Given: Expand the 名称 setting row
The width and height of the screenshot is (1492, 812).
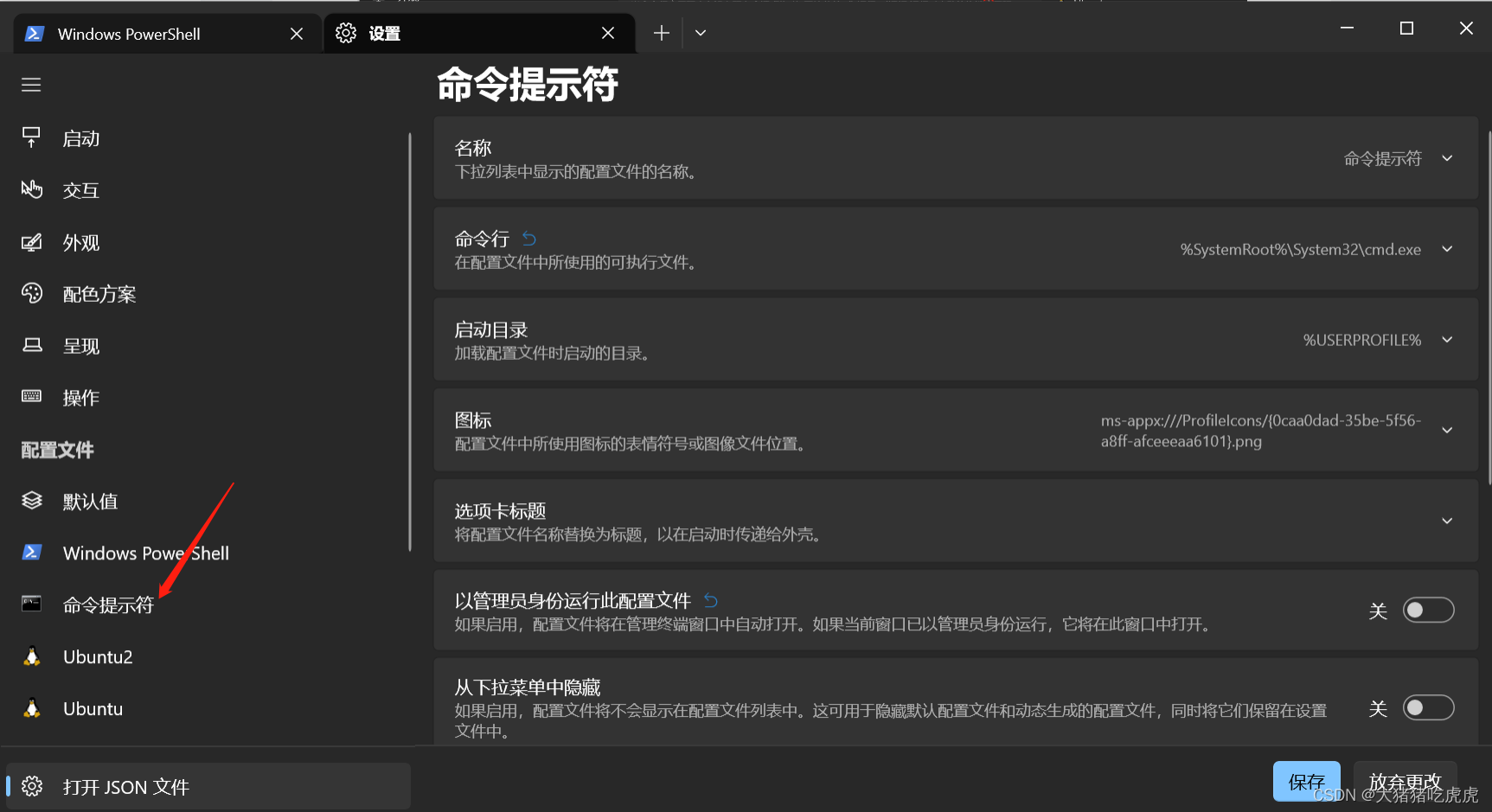Looking at the screenshot, I should [x=956, y=158].
